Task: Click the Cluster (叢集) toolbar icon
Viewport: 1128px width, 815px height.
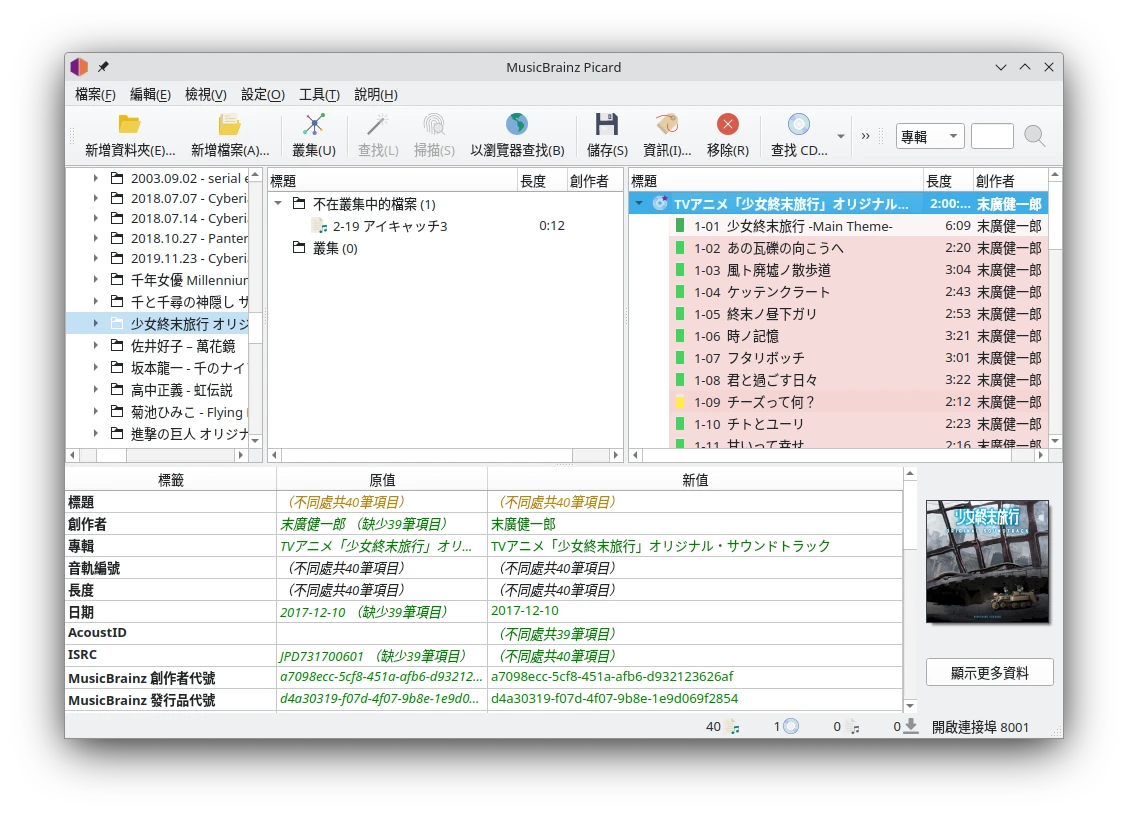Action: click(314, 125)
